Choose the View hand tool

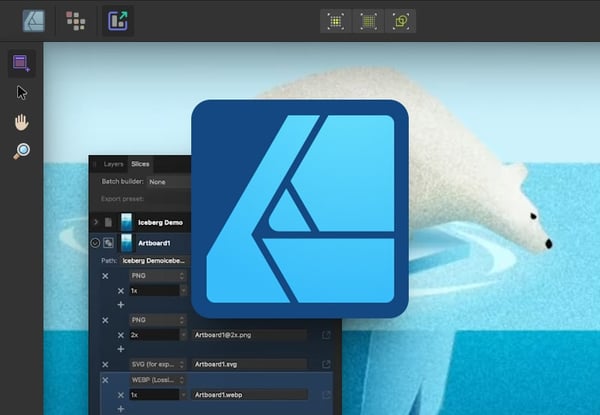point(21,122)
